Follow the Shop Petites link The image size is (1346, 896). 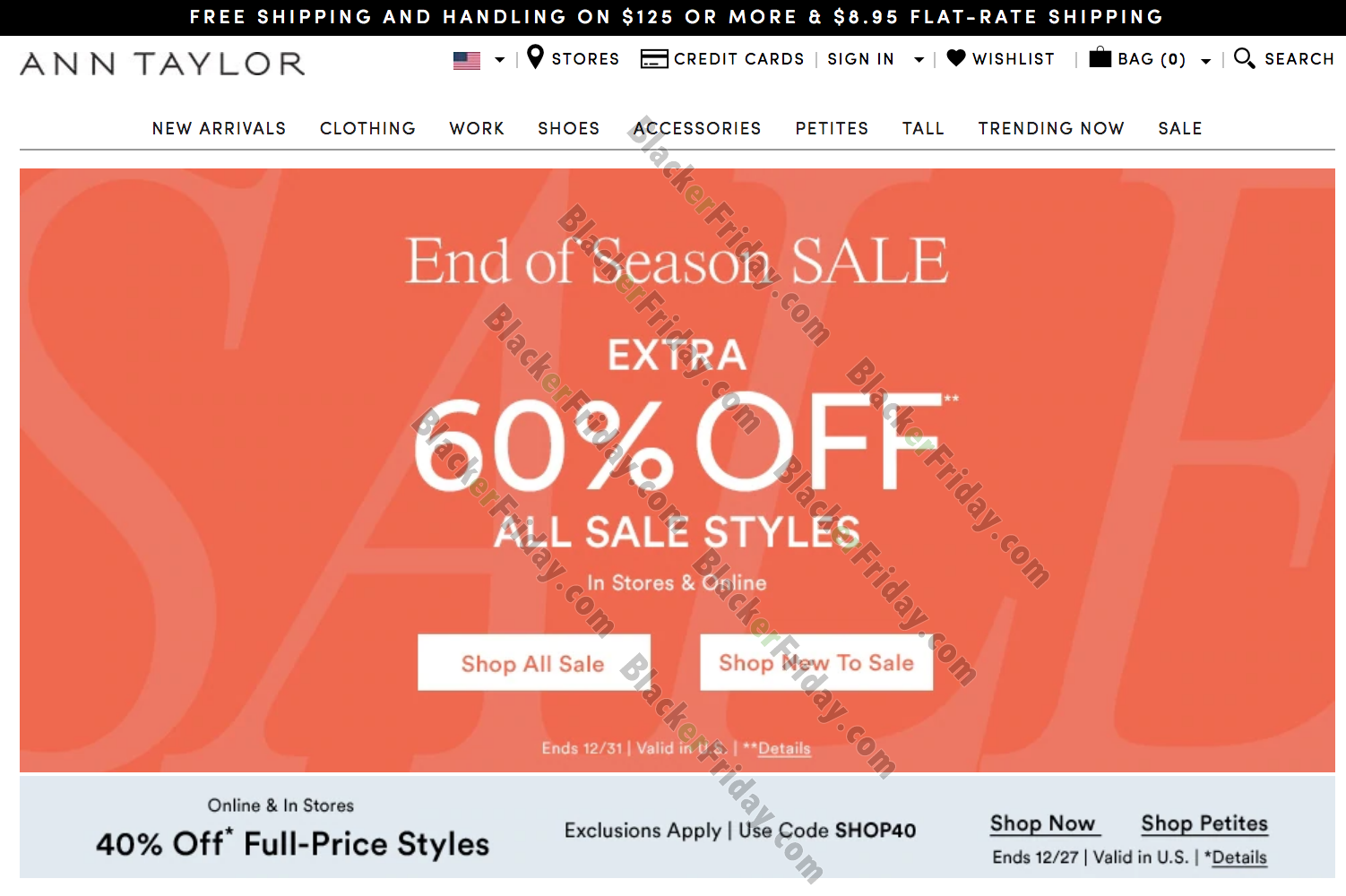click(1204, 823)
